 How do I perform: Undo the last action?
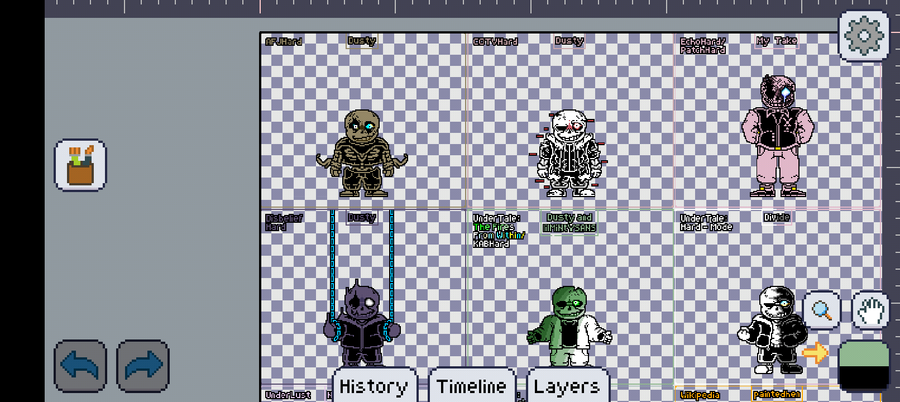pos(80,366)
